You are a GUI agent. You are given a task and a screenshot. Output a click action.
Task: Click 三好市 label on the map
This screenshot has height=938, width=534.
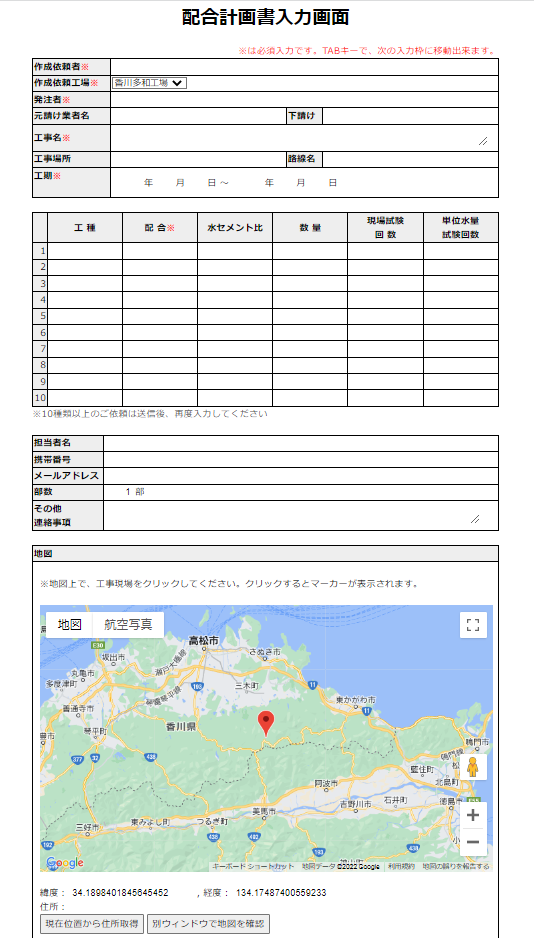tap(86, 826)
